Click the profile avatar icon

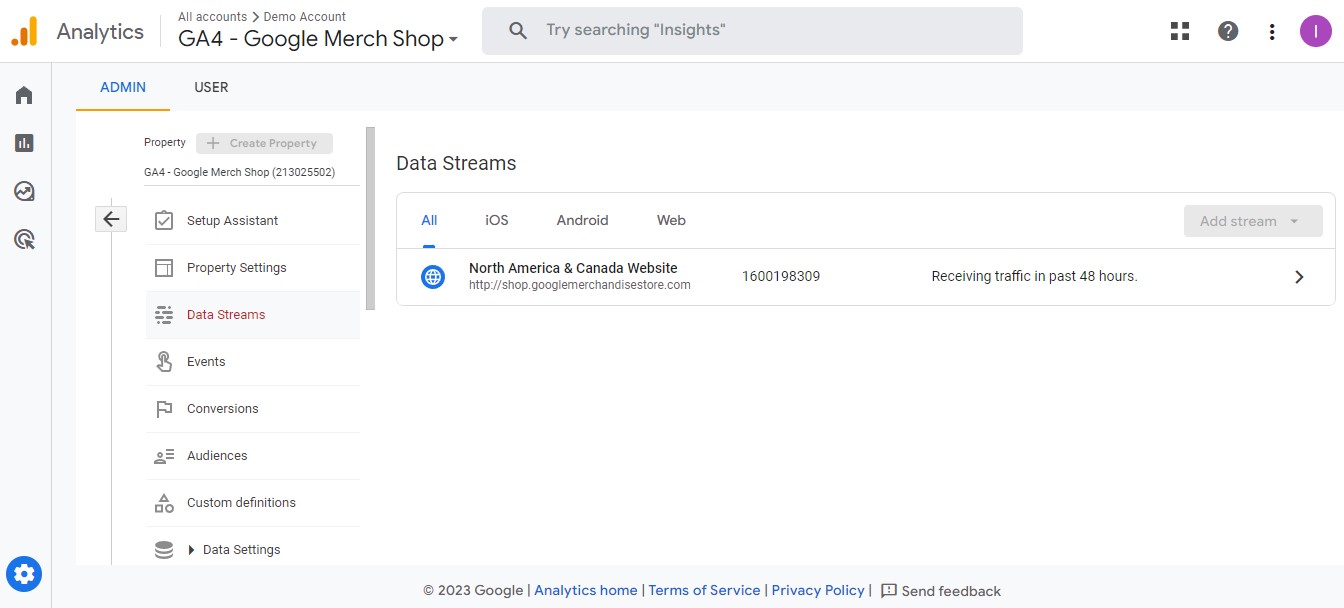pos(1315,31)
